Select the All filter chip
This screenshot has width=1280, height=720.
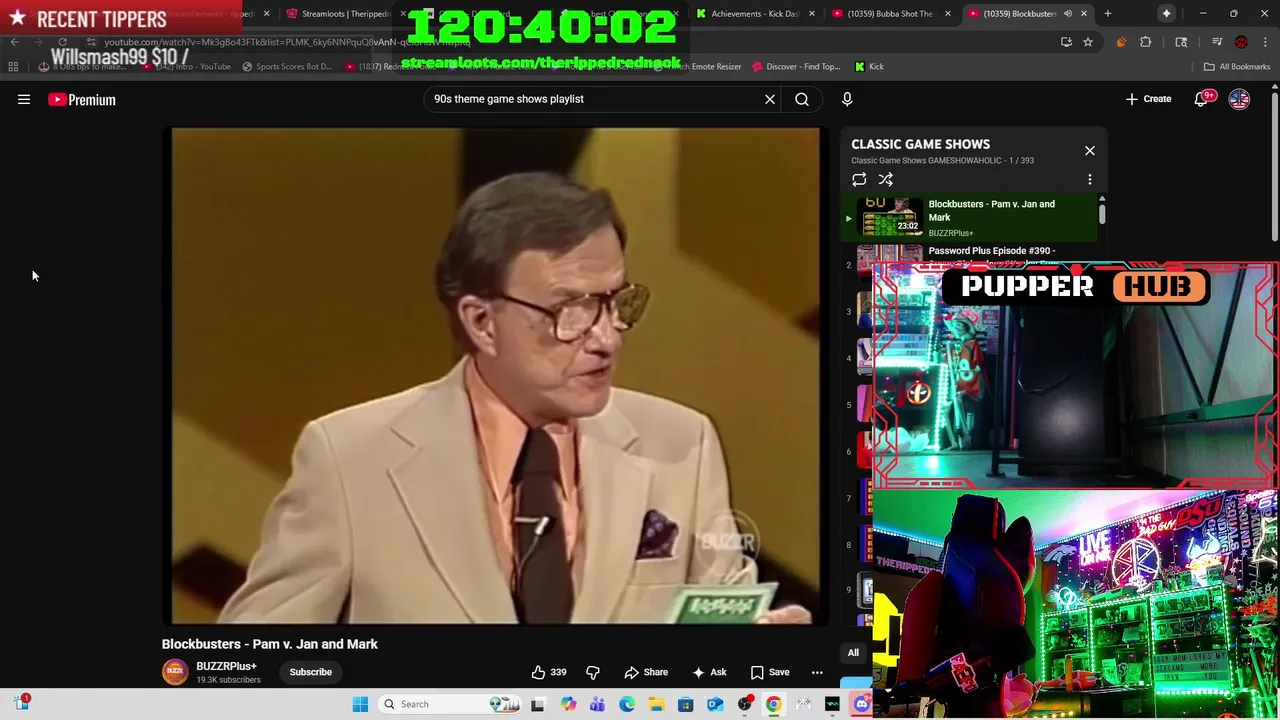[x=853, y=653]
